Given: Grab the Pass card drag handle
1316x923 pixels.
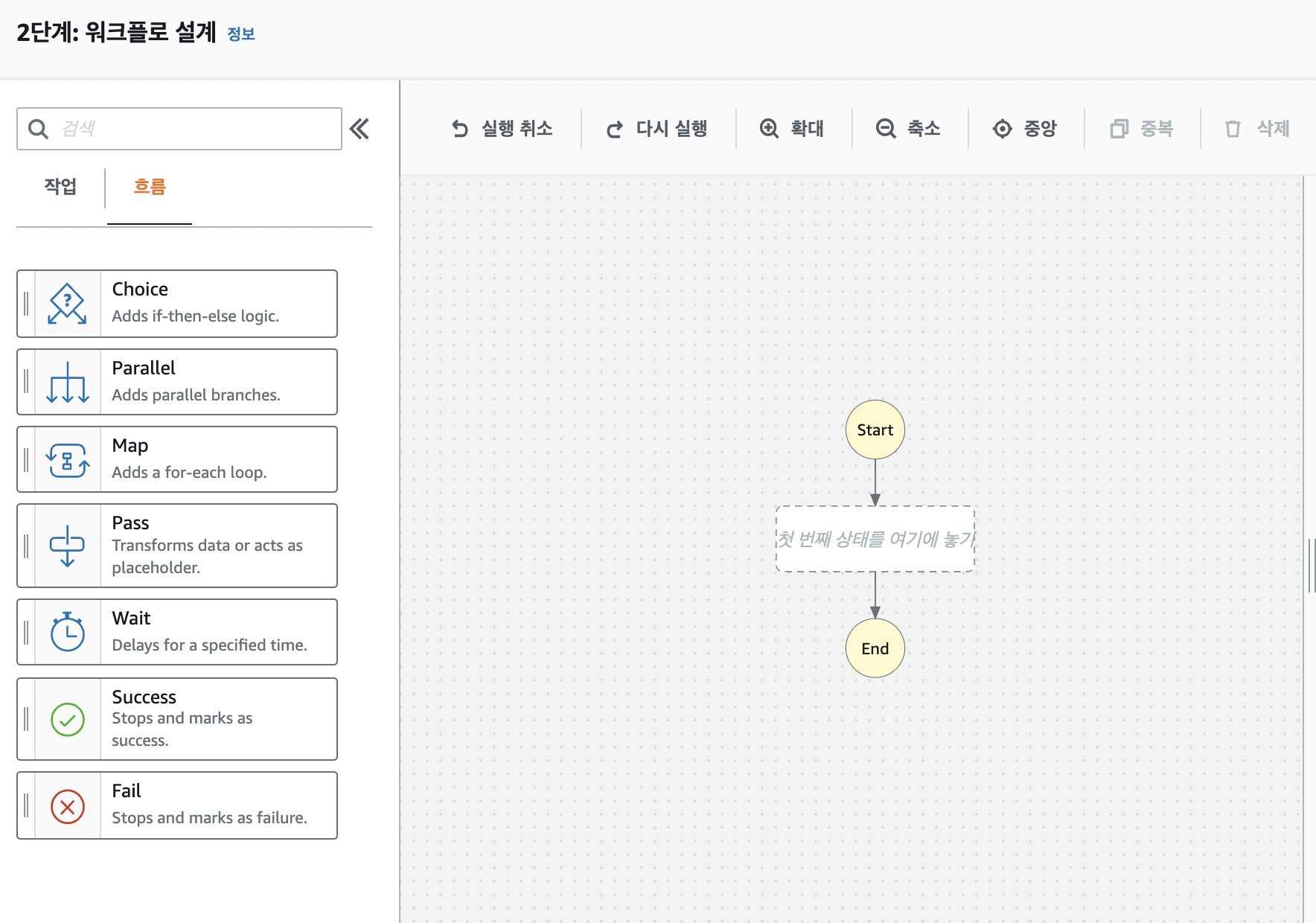Looking at the screenshot, I should click(26, 546).
